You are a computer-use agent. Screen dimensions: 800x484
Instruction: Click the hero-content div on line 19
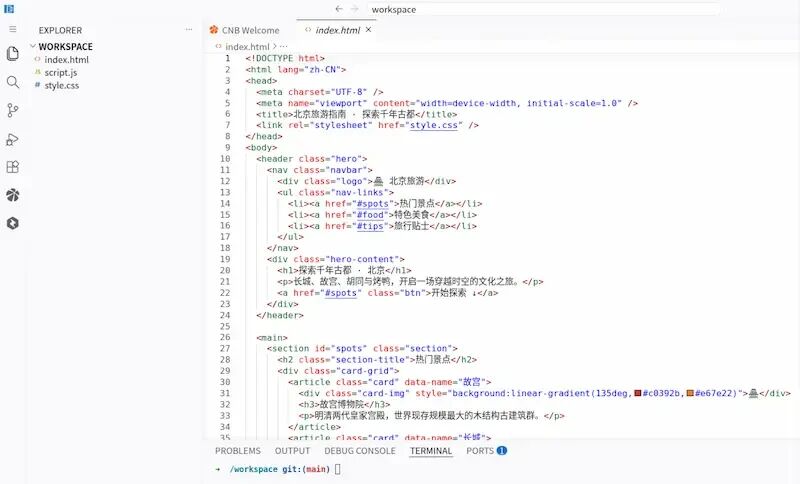click(335, 259)
